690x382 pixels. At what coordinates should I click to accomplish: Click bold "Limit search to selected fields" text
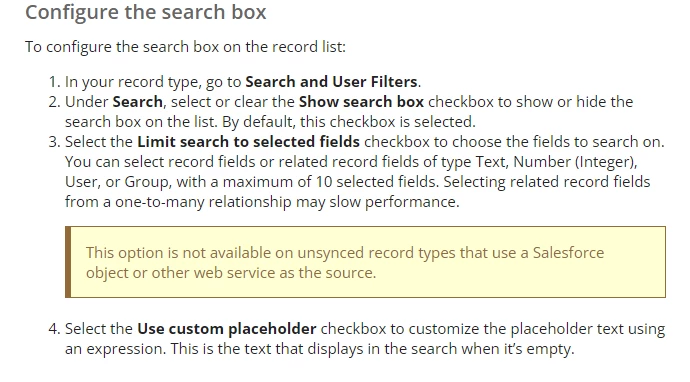[x=249, y=142]
